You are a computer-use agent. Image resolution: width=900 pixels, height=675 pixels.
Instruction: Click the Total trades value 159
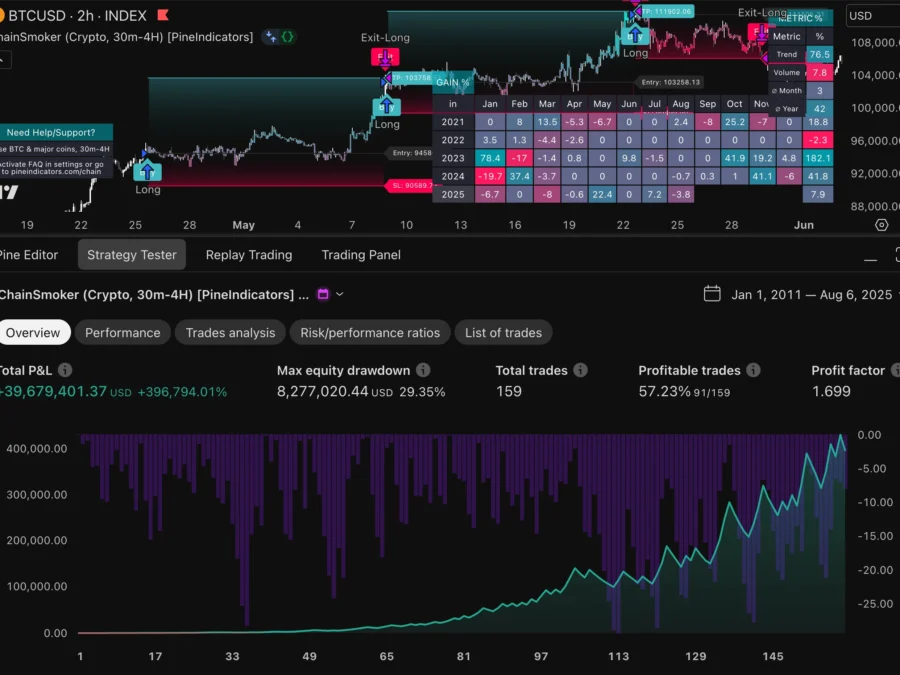[509, 391]
